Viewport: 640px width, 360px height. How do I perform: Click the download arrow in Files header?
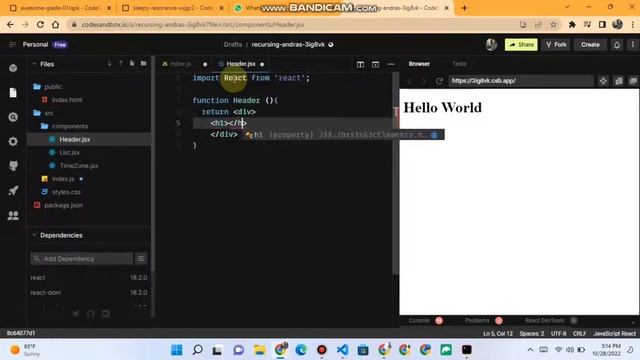[109, 64]
